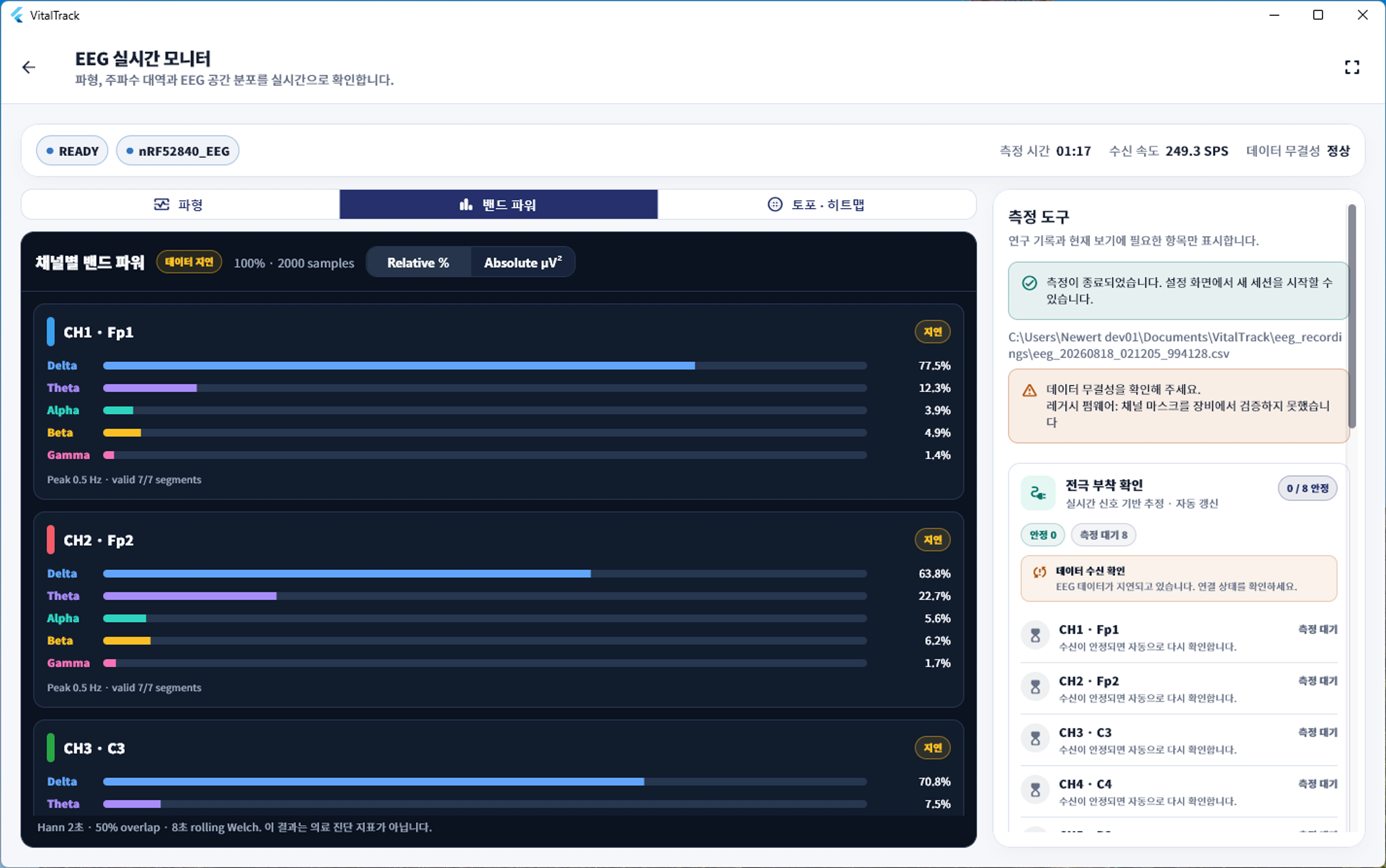Click the 측정 도구 panel heading
The height and width of the screenshot is (868, 1386).
click(x=1039, y=217)
